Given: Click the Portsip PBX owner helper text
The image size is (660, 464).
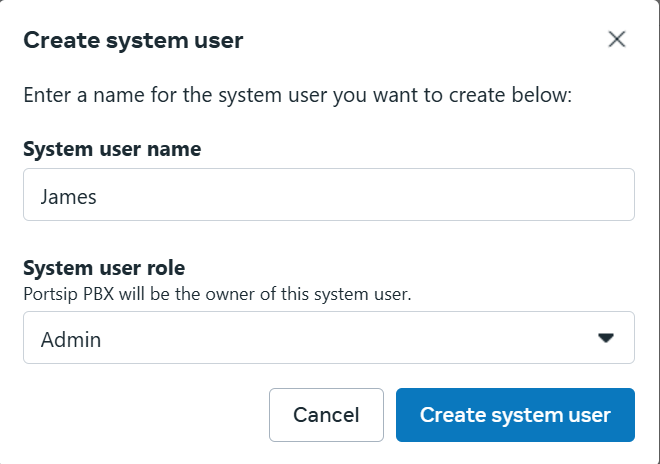Looking at the screenshot, I should click(x=217, y=294).
